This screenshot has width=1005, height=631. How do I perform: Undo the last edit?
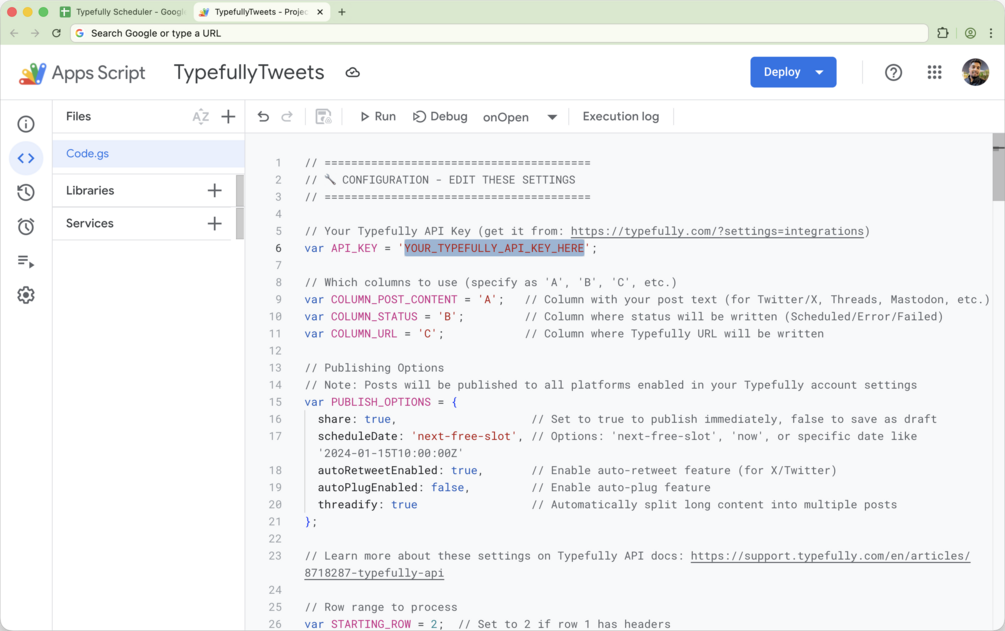click(263, 117)
